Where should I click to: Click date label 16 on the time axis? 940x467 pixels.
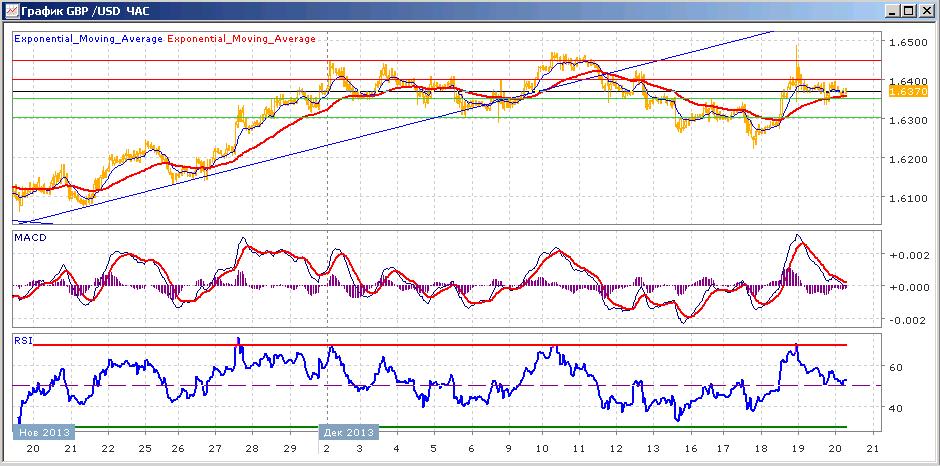click(x=689, y=448)
